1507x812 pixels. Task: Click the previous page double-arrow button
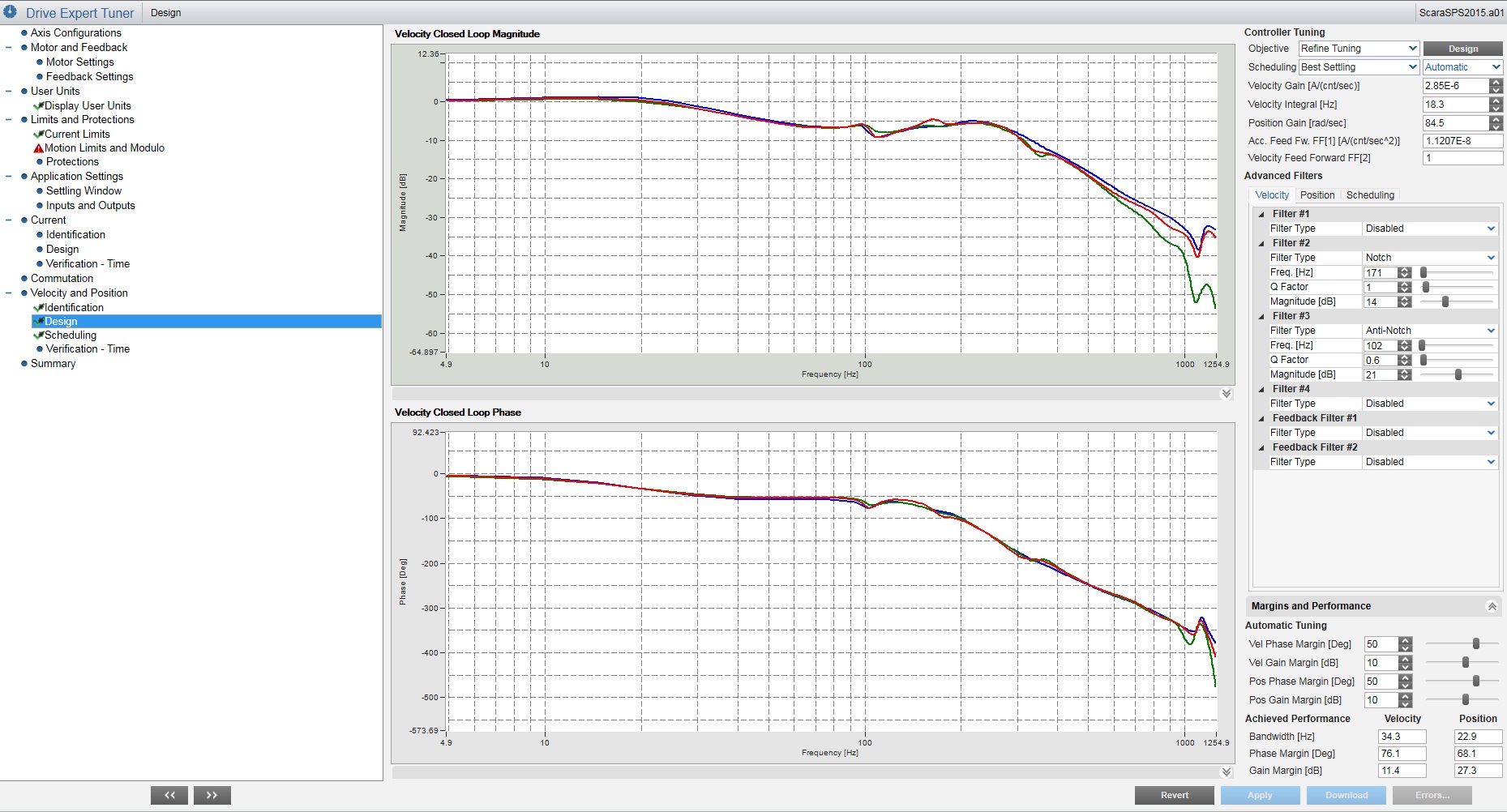(x=169, y=795)
